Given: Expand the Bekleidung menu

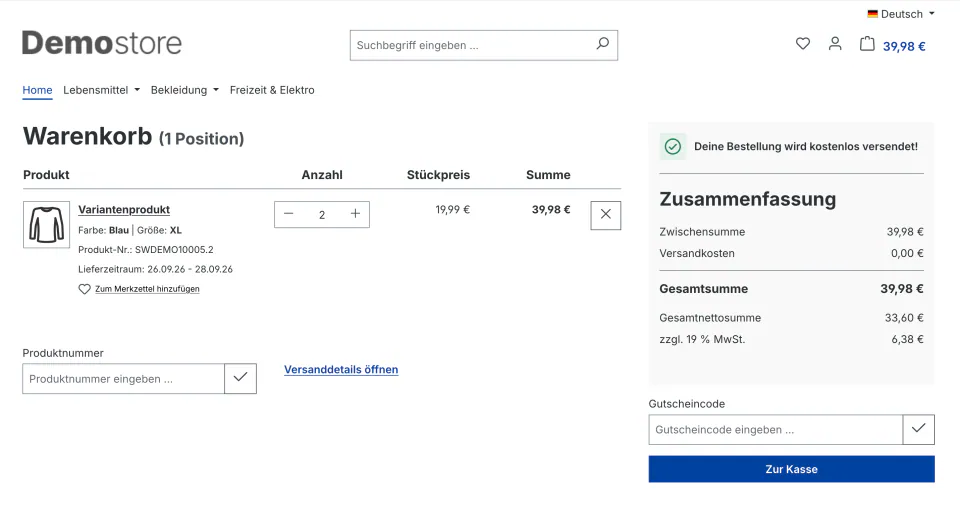Looking at the screenshot, I should point(184,90).
